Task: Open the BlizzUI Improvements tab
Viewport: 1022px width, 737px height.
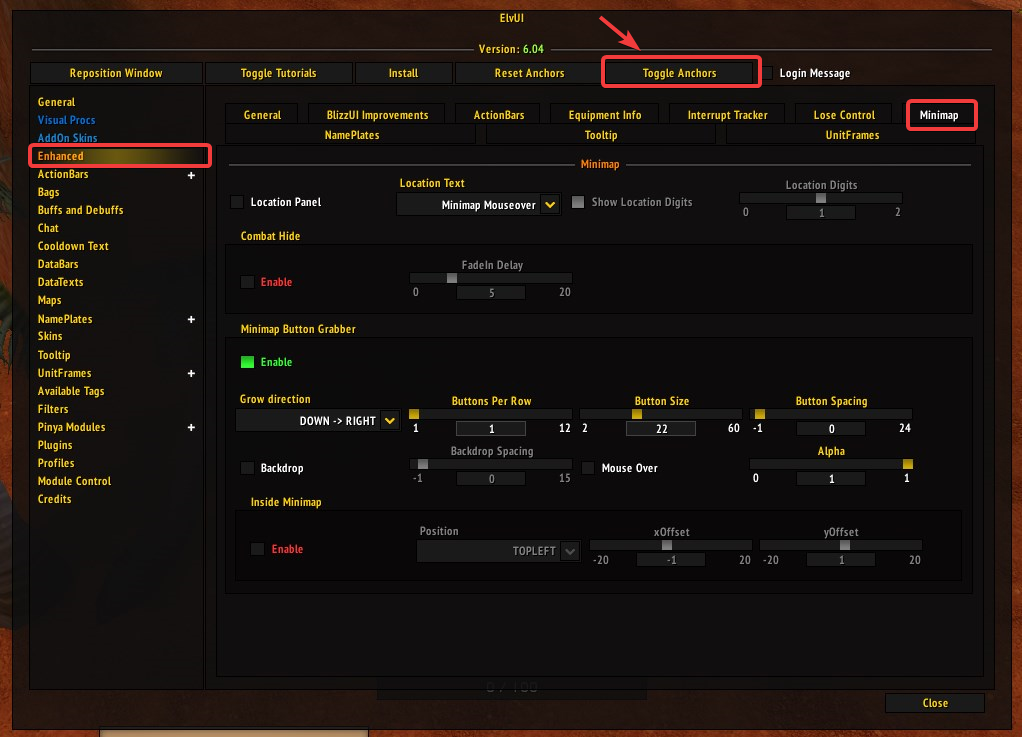Action: pyautogui.click(x=377, y=115)
